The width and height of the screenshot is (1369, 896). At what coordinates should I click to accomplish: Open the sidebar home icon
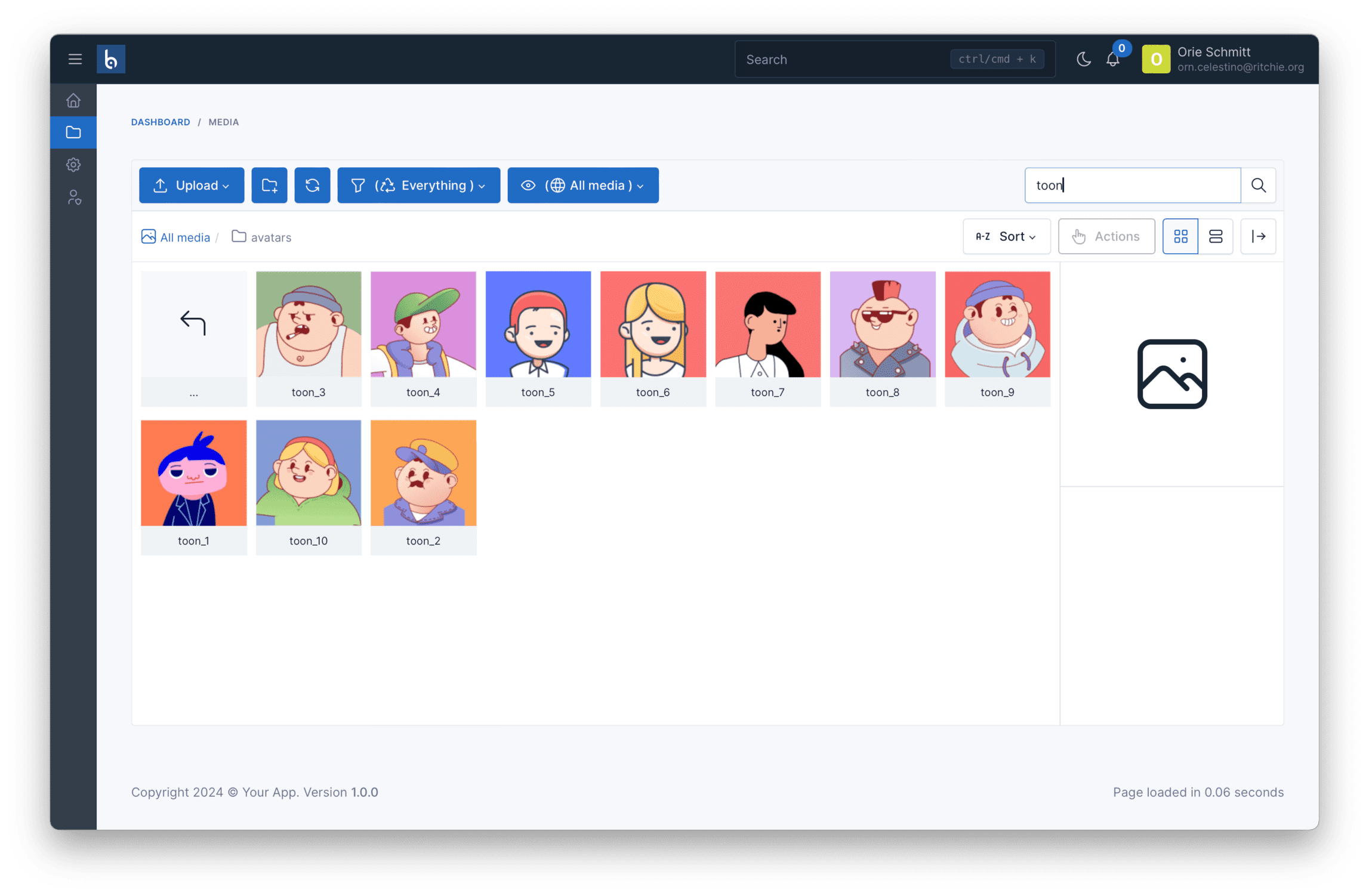pyautogui.click(x=73, y=100)
